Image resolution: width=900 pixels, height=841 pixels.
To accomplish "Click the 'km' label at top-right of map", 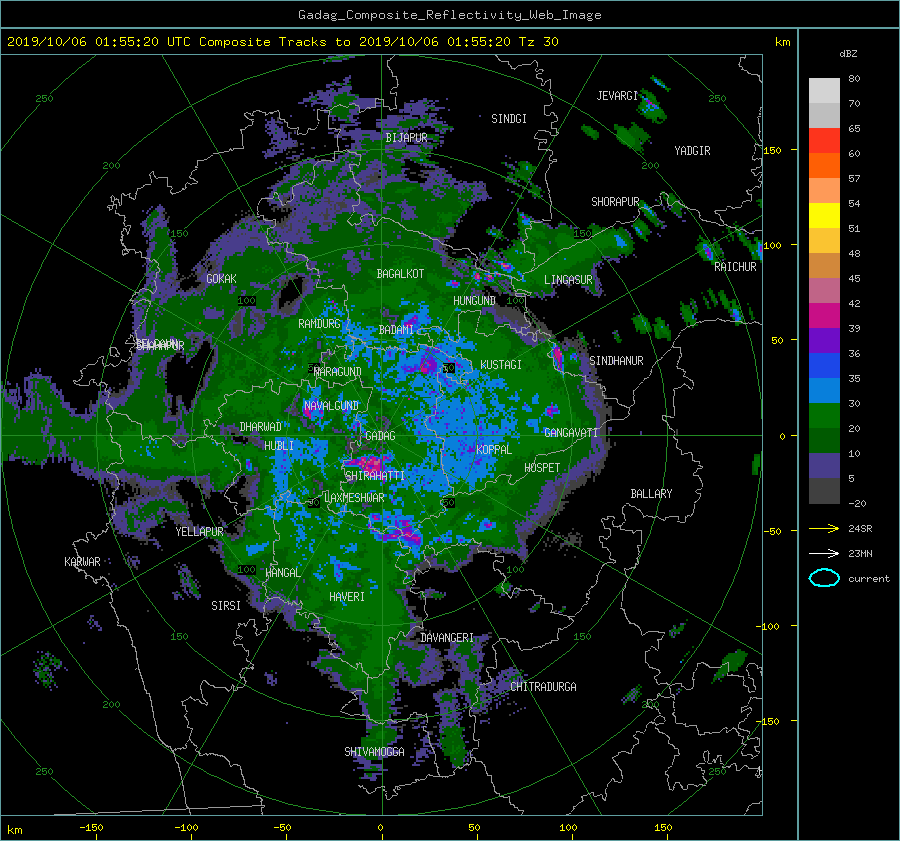I will click(x=782, y=42).
